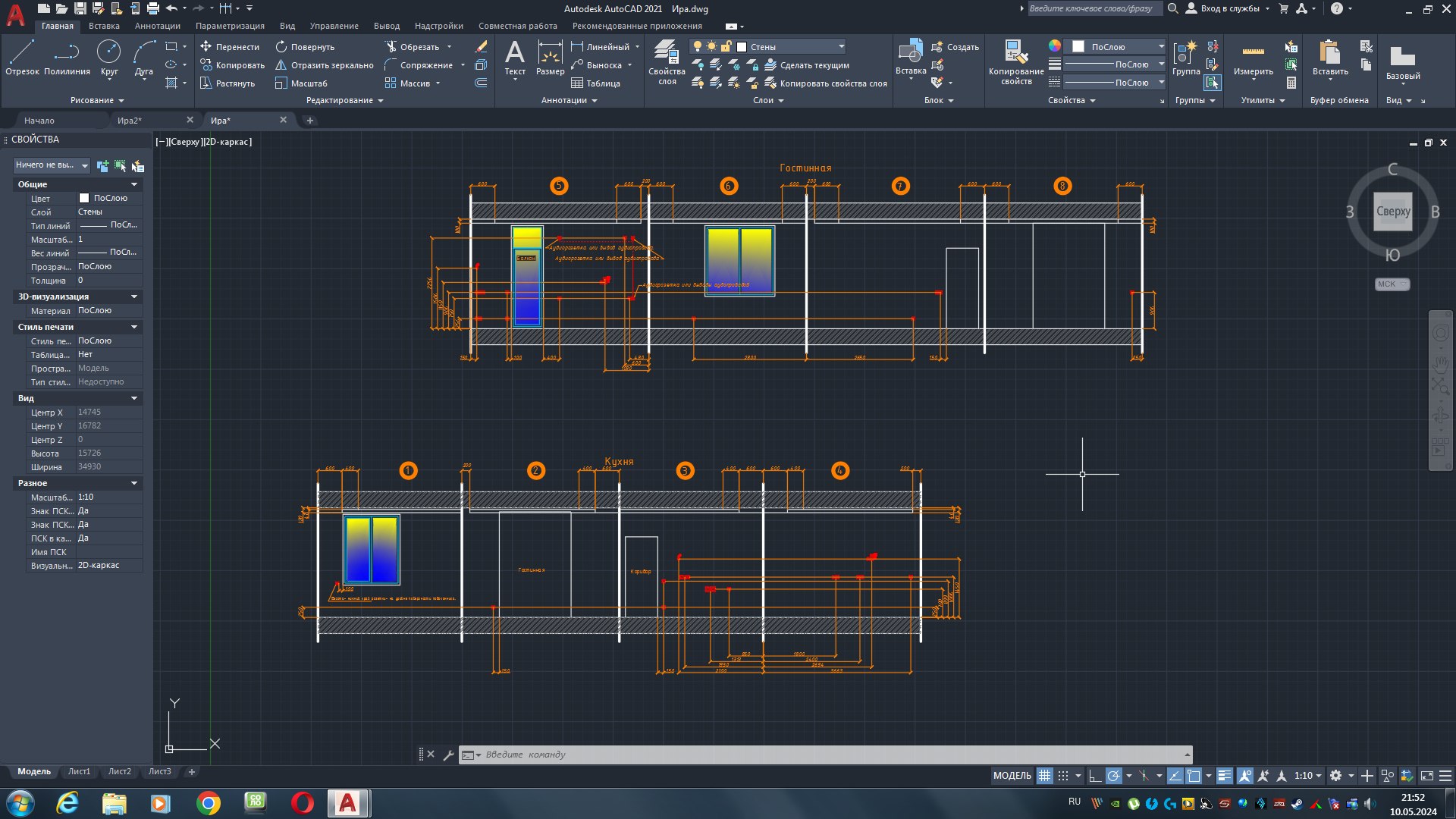Click the Масштаб (Scale) tool
This screenshot has height=819, width=1456.
click(302, 83)
